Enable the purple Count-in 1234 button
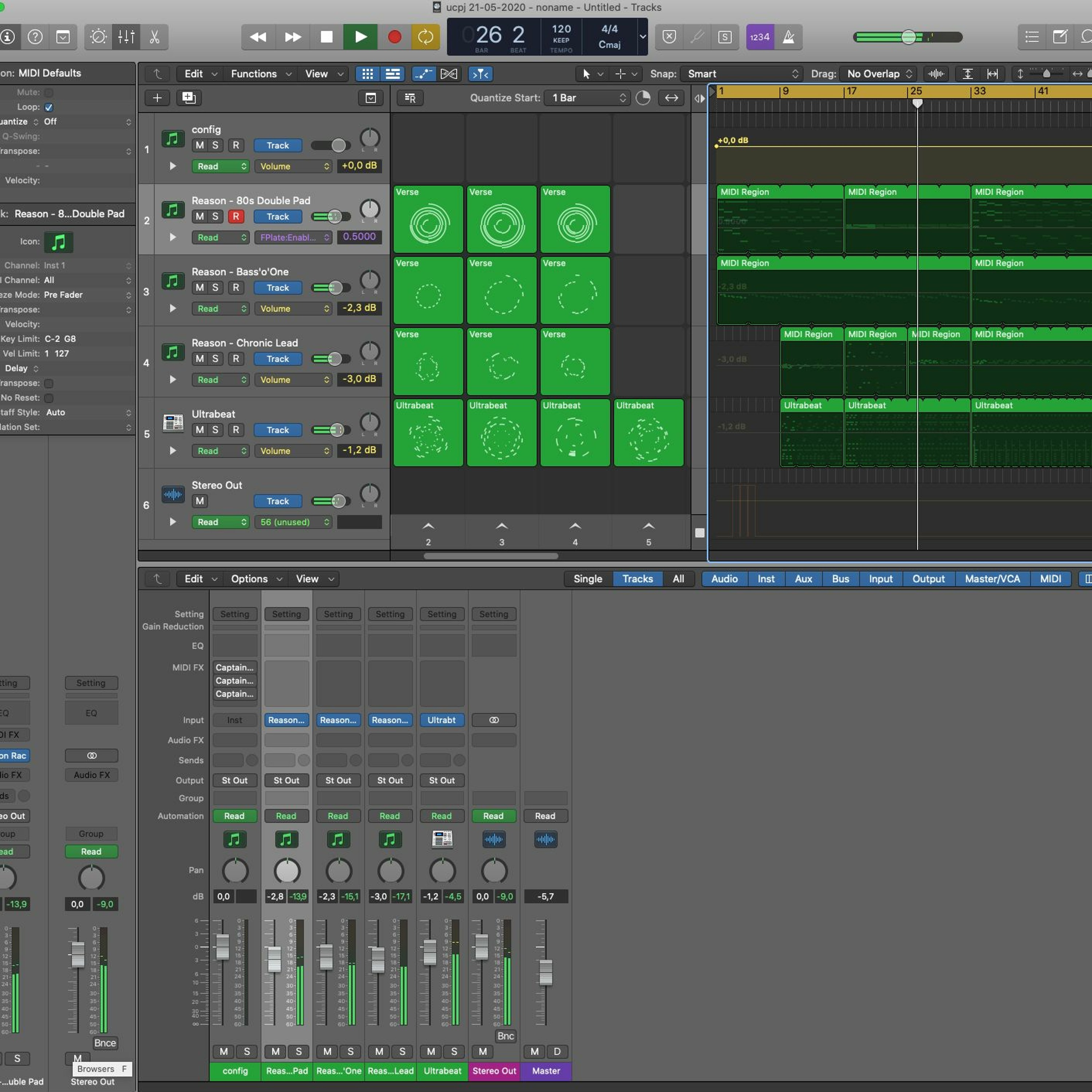Viewport: 1092px width, 1092px height. coord(759,37)
